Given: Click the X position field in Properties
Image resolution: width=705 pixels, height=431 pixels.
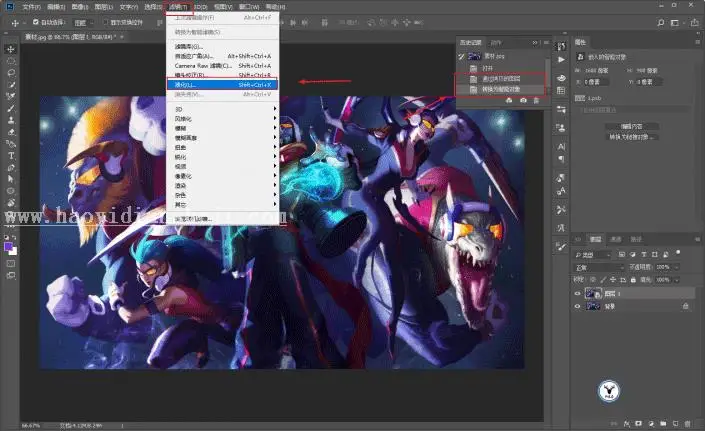Looking at the screenshot, I should (597, 82).
